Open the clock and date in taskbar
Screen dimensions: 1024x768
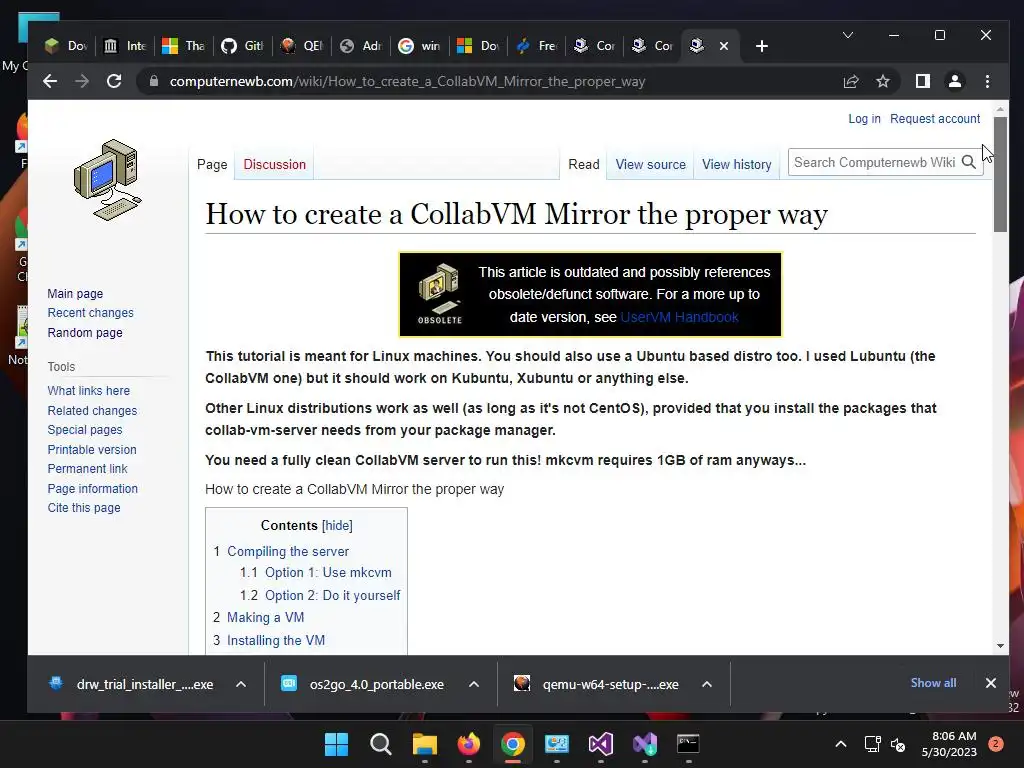pos(949,744)
